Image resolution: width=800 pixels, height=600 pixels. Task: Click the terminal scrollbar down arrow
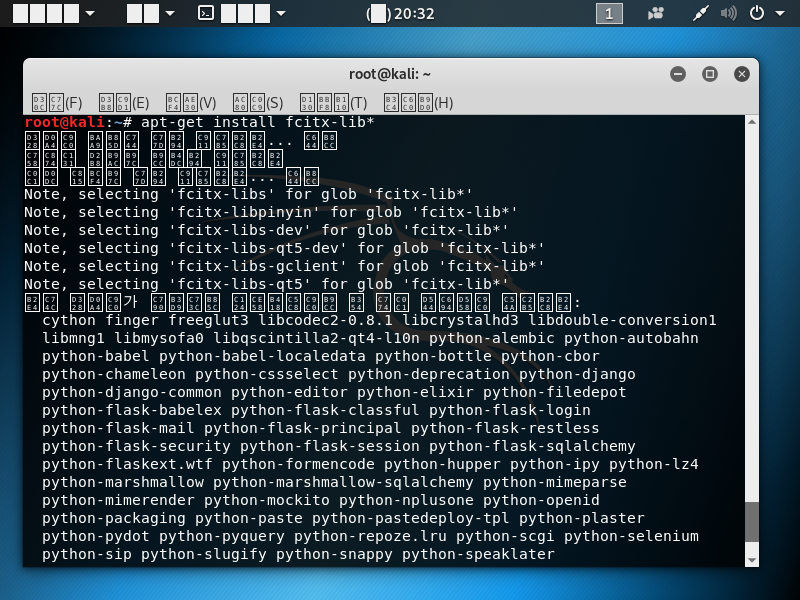(752, 560)
